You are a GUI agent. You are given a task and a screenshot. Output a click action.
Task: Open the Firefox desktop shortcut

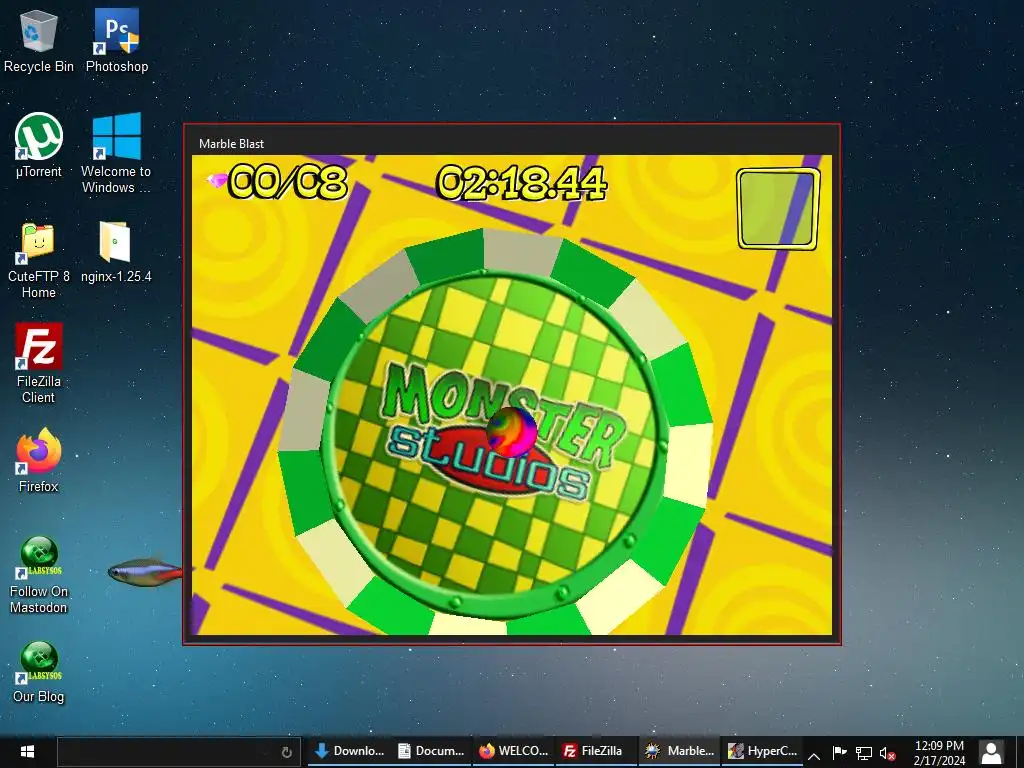(x=39, y=460)
